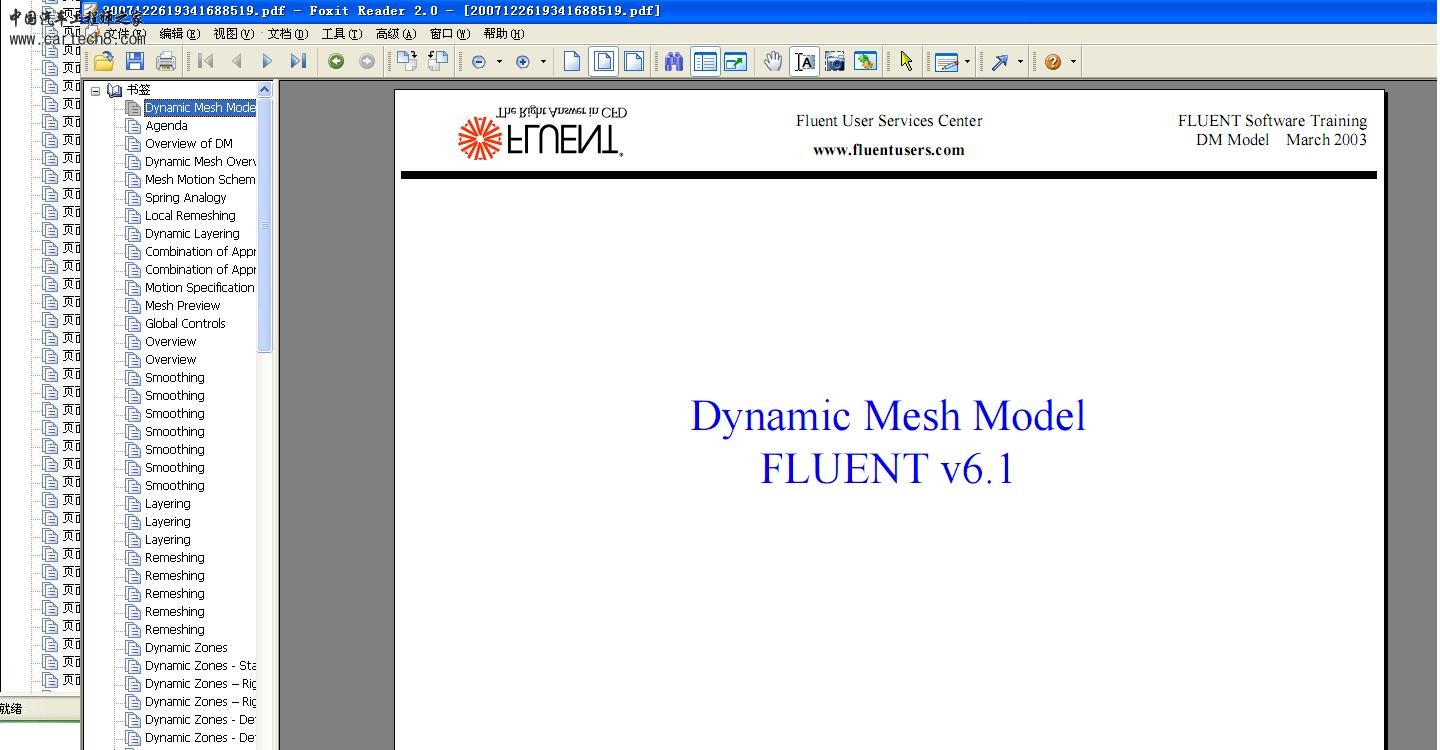The height and width of the screenshot is (750, 1440).
Task: Set view to Actual Size page icon
Action: 572,62
